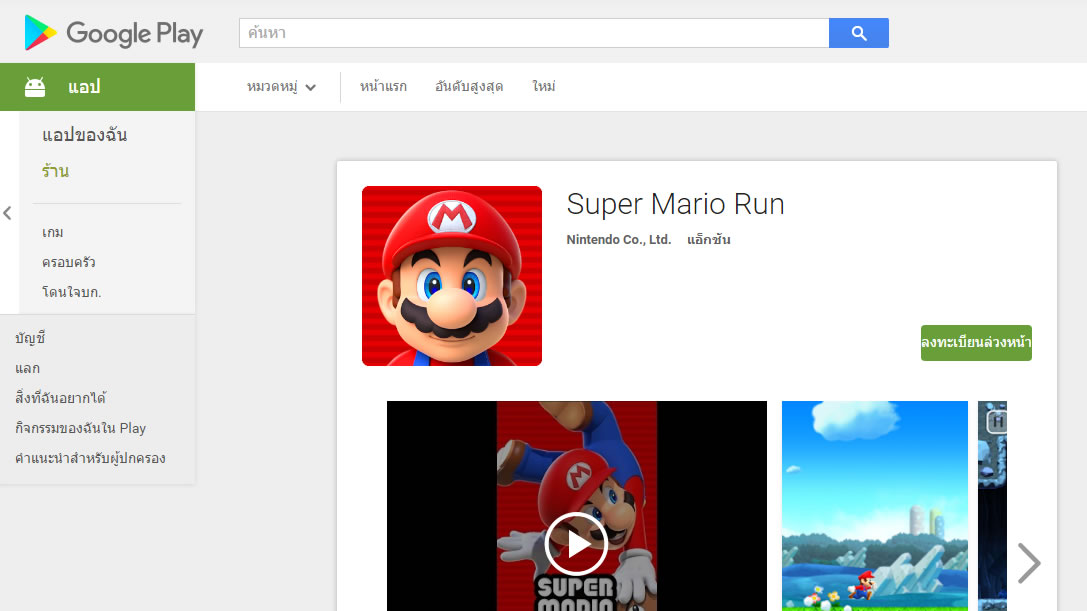Open the อันดับสูงสุด top charts tab
The image size is (1087, 611).
pos(469,87)
